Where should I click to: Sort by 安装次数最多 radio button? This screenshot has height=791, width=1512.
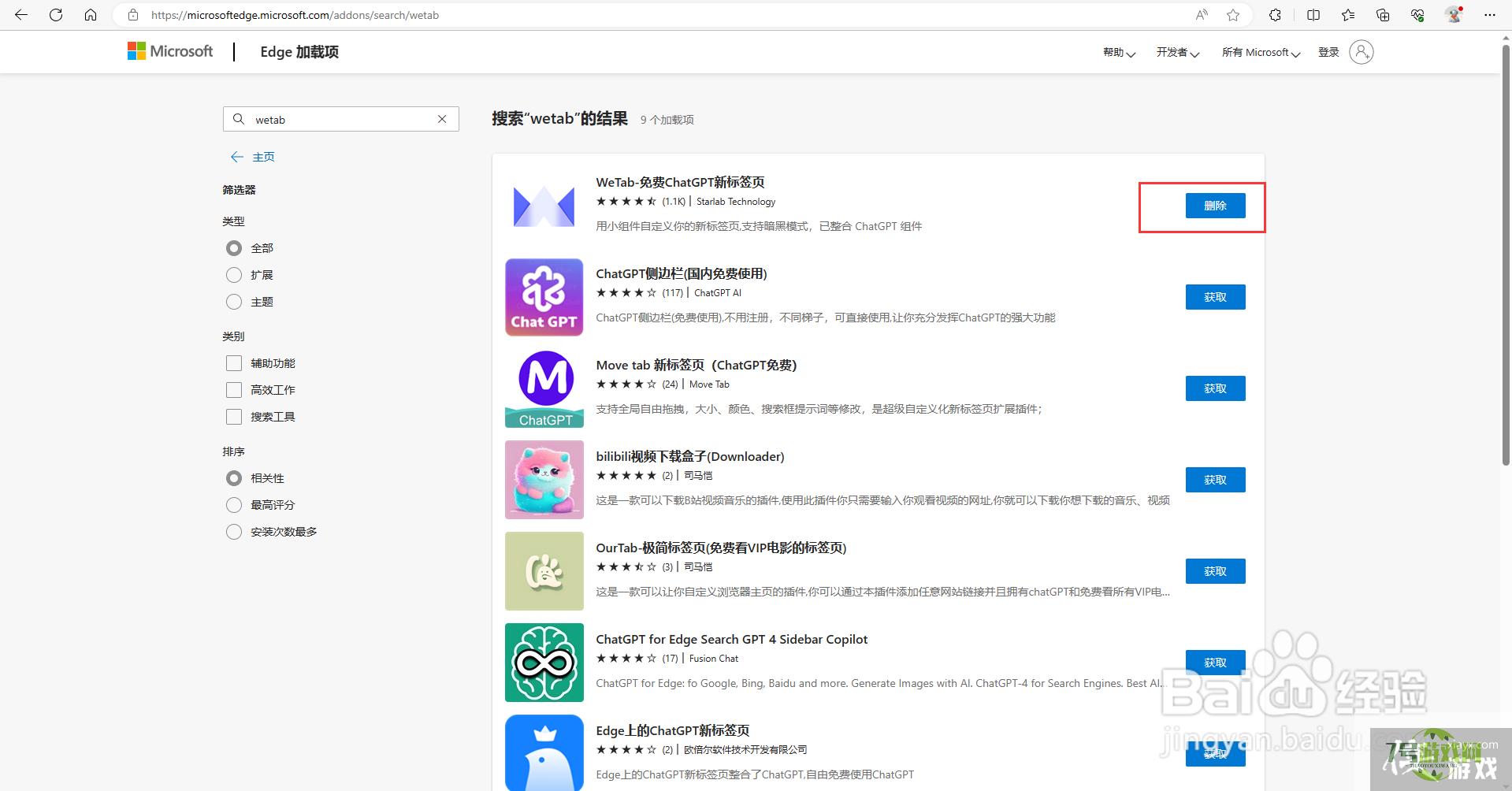234,532
